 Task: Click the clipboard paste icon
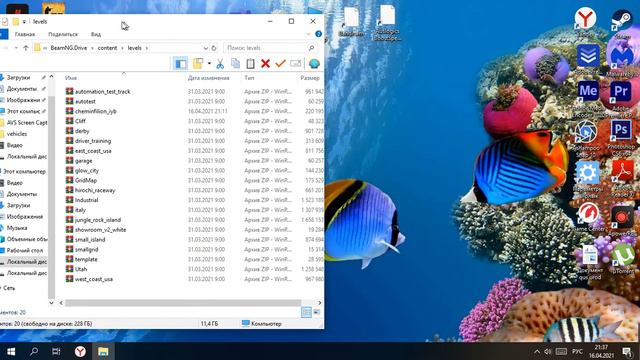point(250,64)
